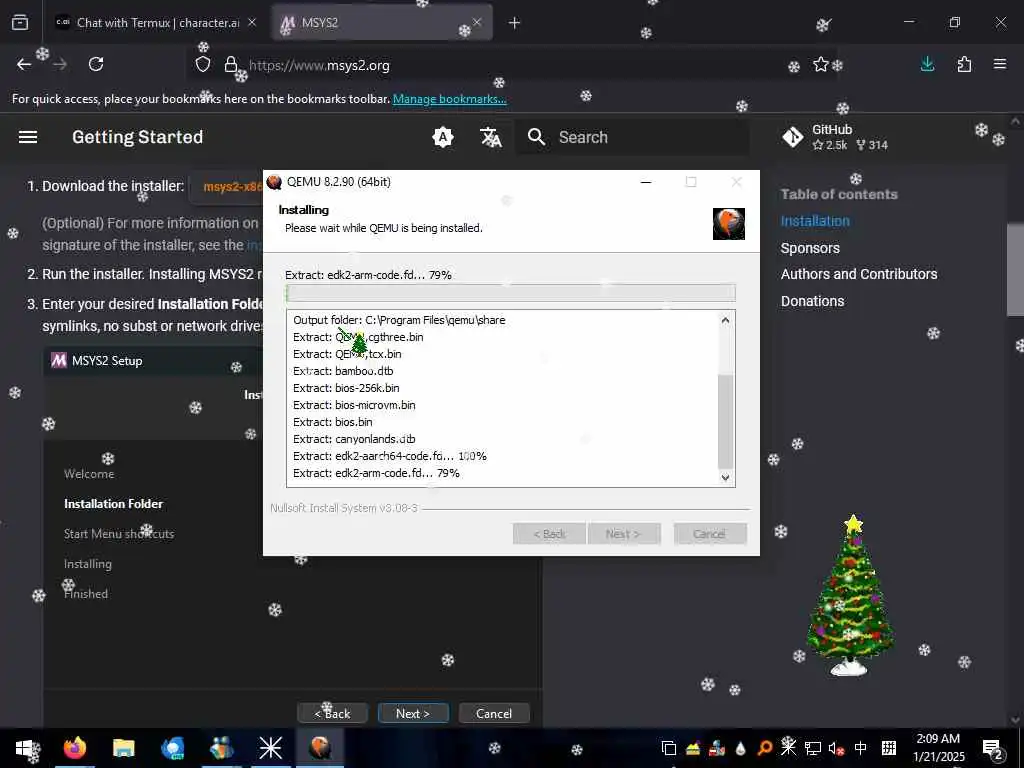Switch to Chat with Termux character.ai tab
This screenshot has height=768, width=1024.
[x=157, y=23]
